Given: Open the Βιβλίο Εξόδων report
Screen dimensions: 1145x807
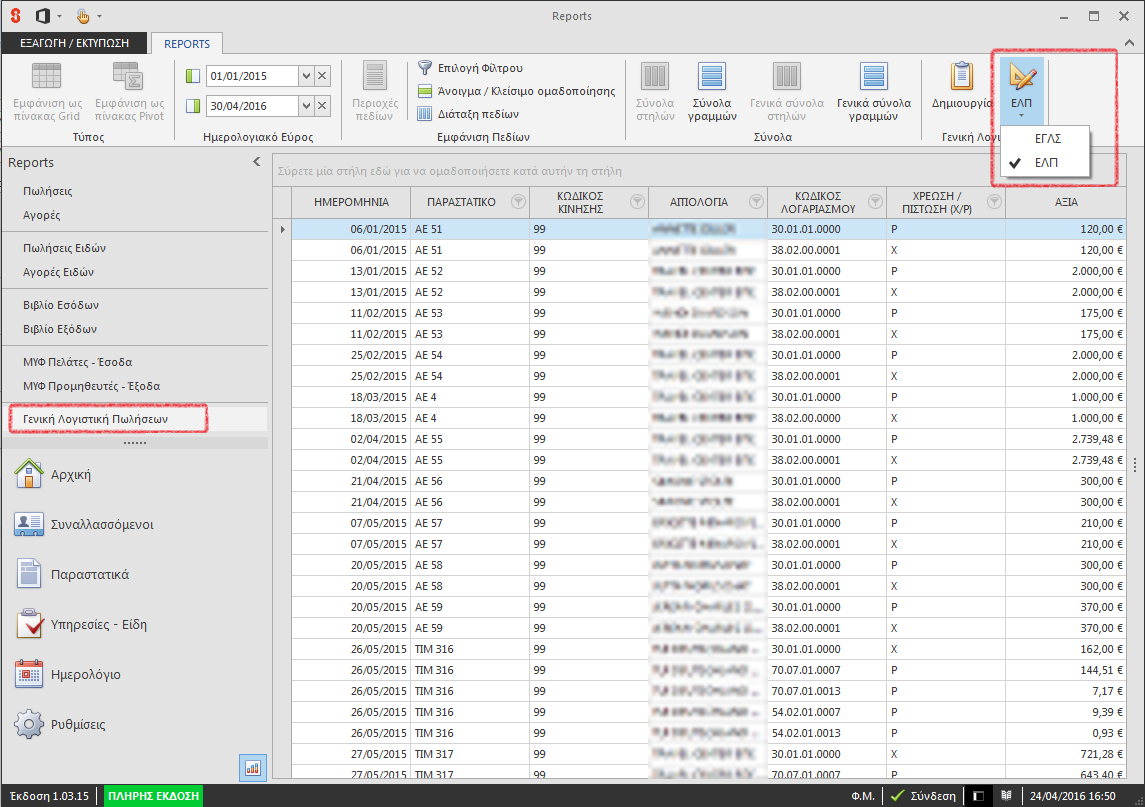Looking at the screenshot, I should point(60,329).
